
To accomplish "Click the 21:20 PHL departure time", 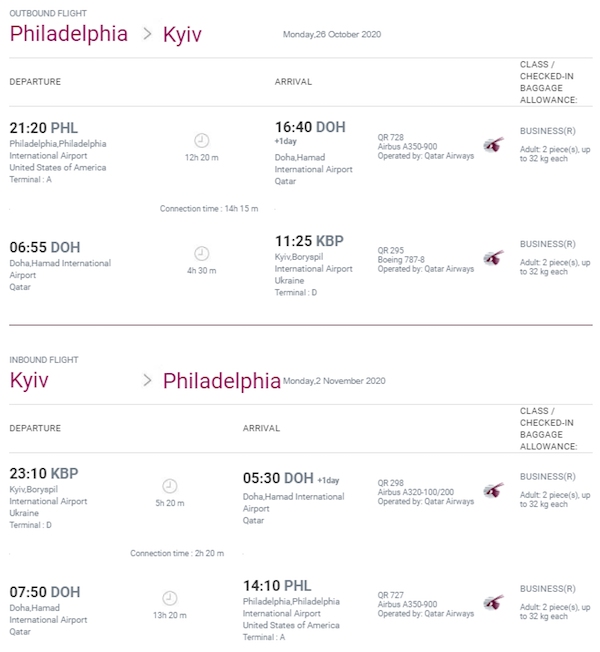I will pos(44,128).
